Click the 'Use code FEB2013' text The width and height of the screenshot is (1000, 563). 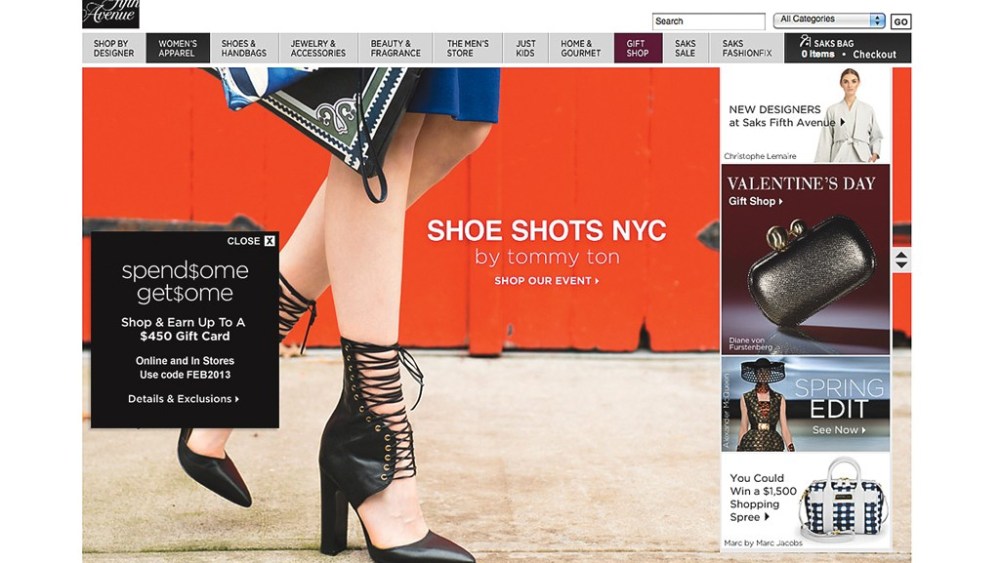pos(185,375)
